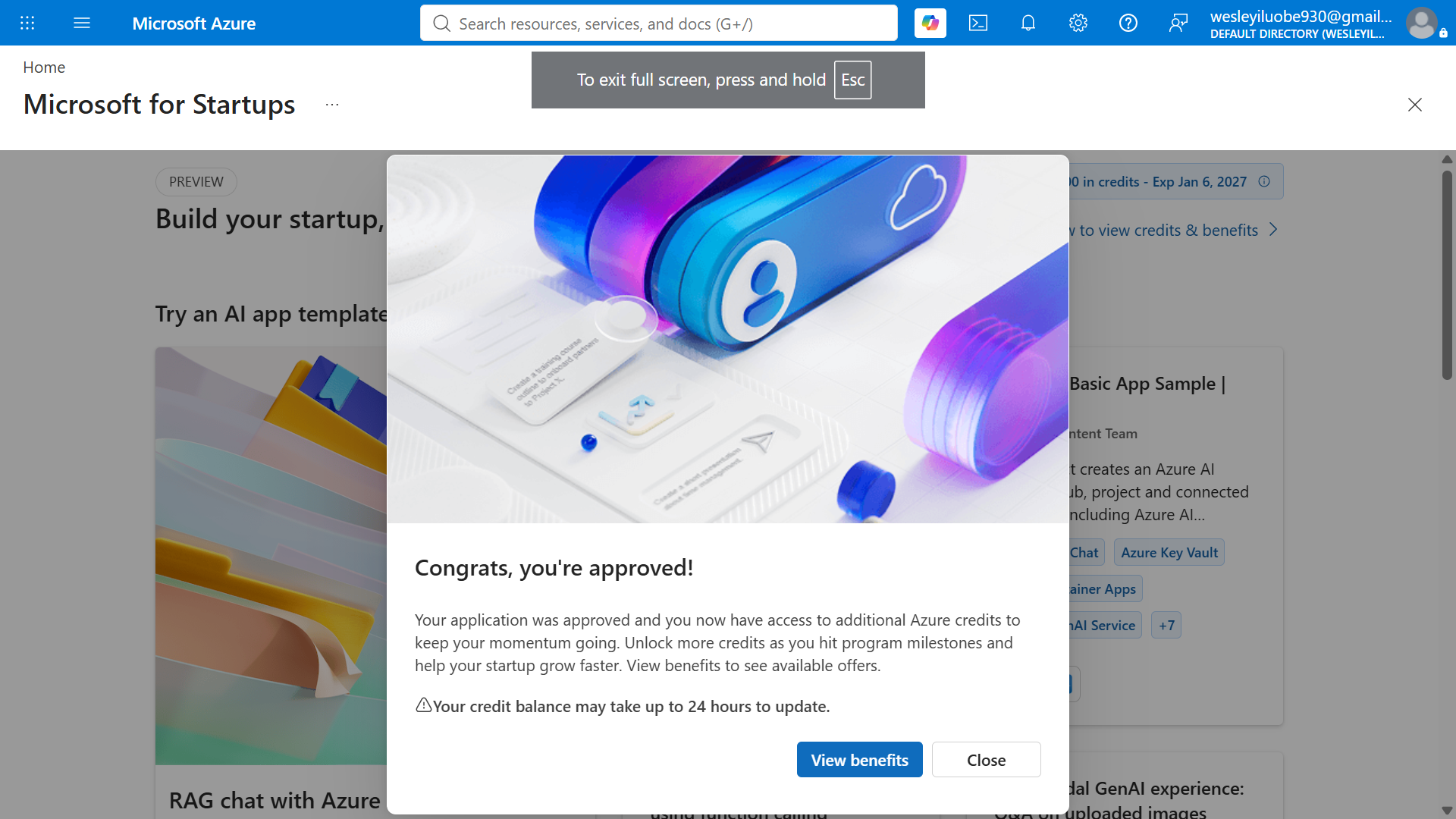Click the approval dialog hero image
Image resolution: width=1456 pixels, height=819 pixels.
click(x=728, y=339)
